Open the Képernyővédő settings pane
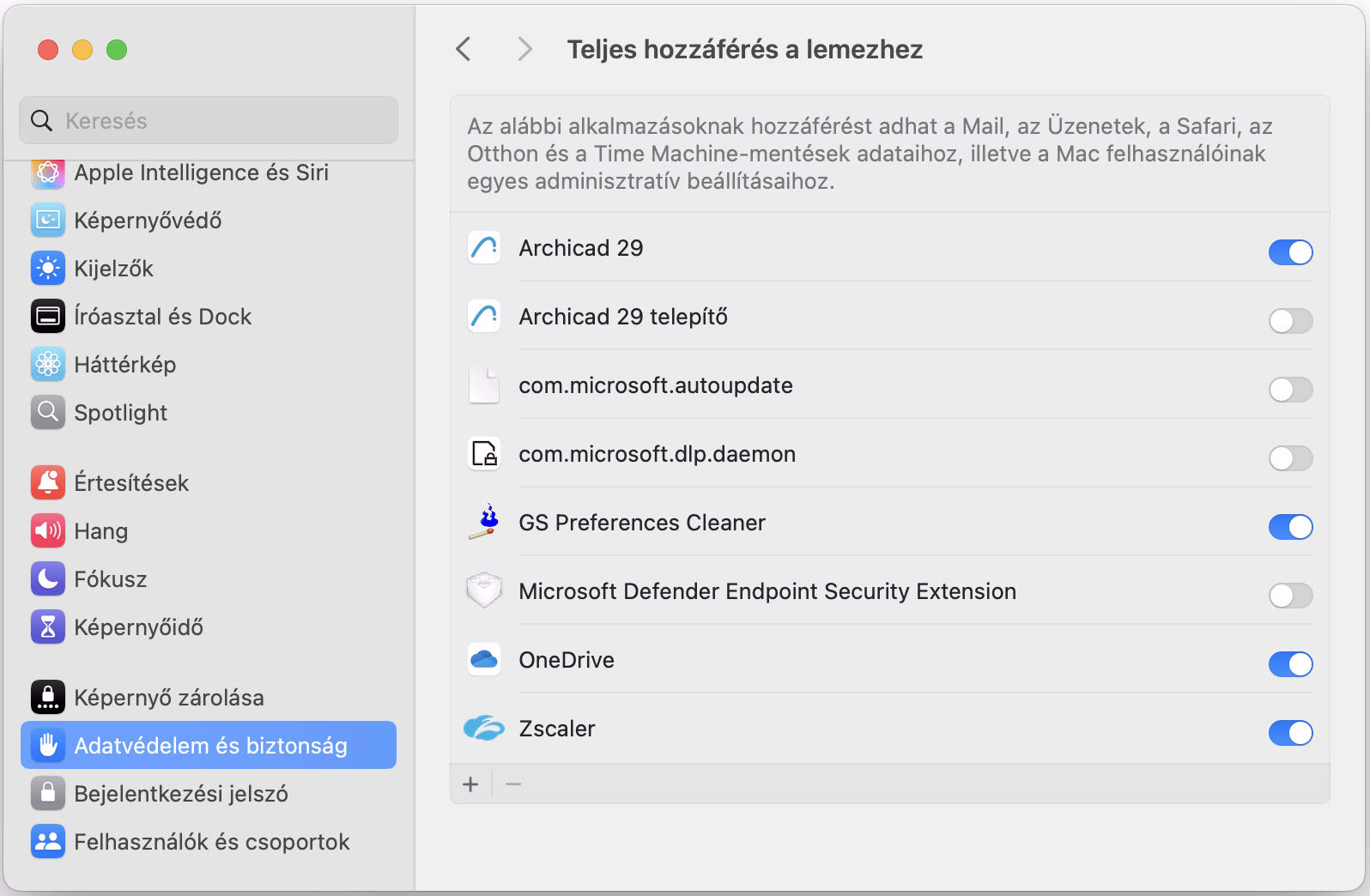This screenshot has height=896, width=1370. pyautogui.click(x=209, y=221)
